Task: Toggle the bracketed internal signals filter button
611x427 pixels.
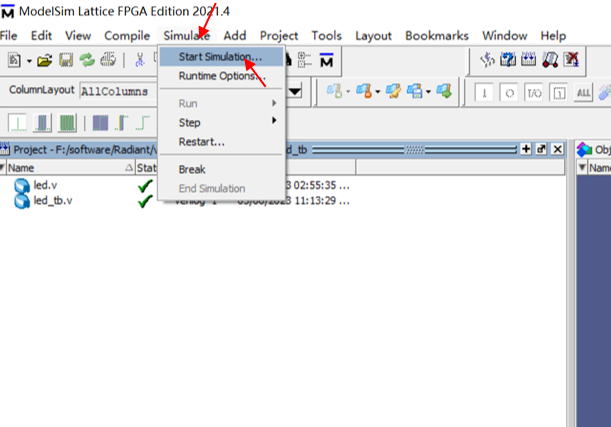Action: click(x=559, y=93)
